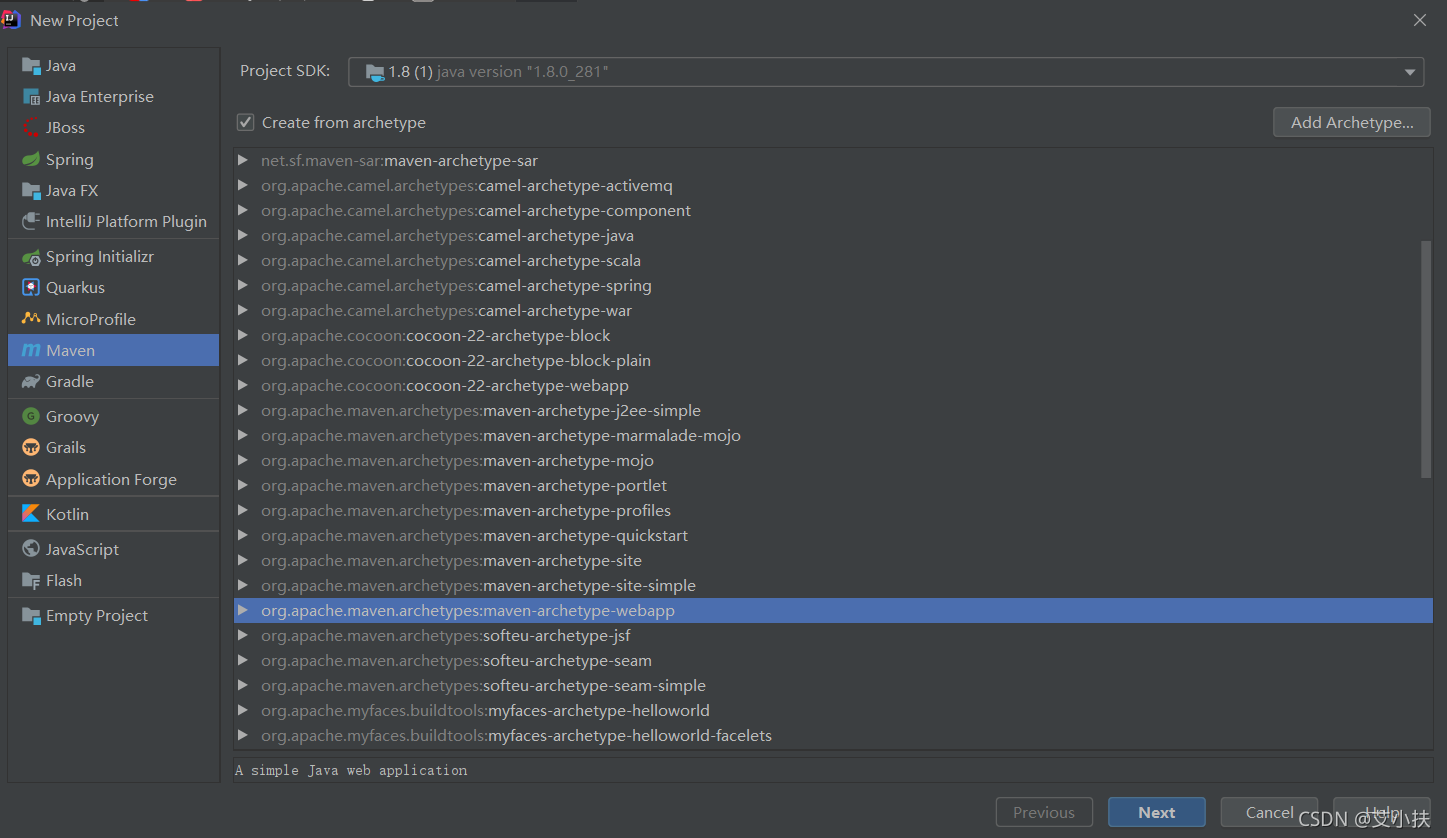Select maven-archetype-mojo archetype
Screen dimensions: 1447x838
click(x=833, y=460)
